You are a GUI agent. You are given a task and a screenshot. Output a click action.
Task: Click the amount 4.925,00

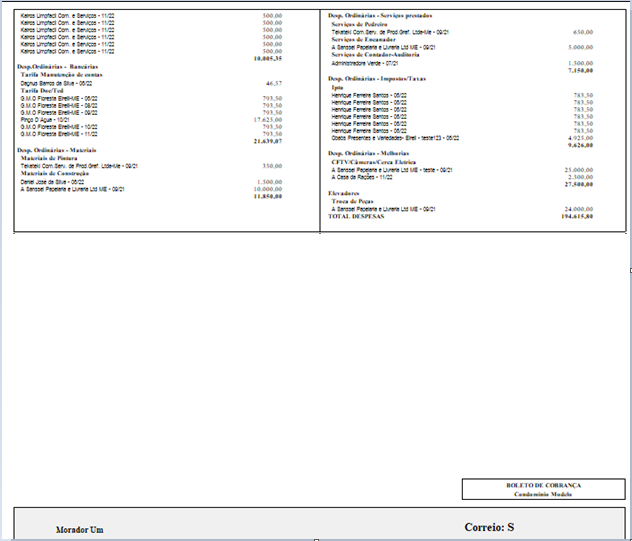580,138
